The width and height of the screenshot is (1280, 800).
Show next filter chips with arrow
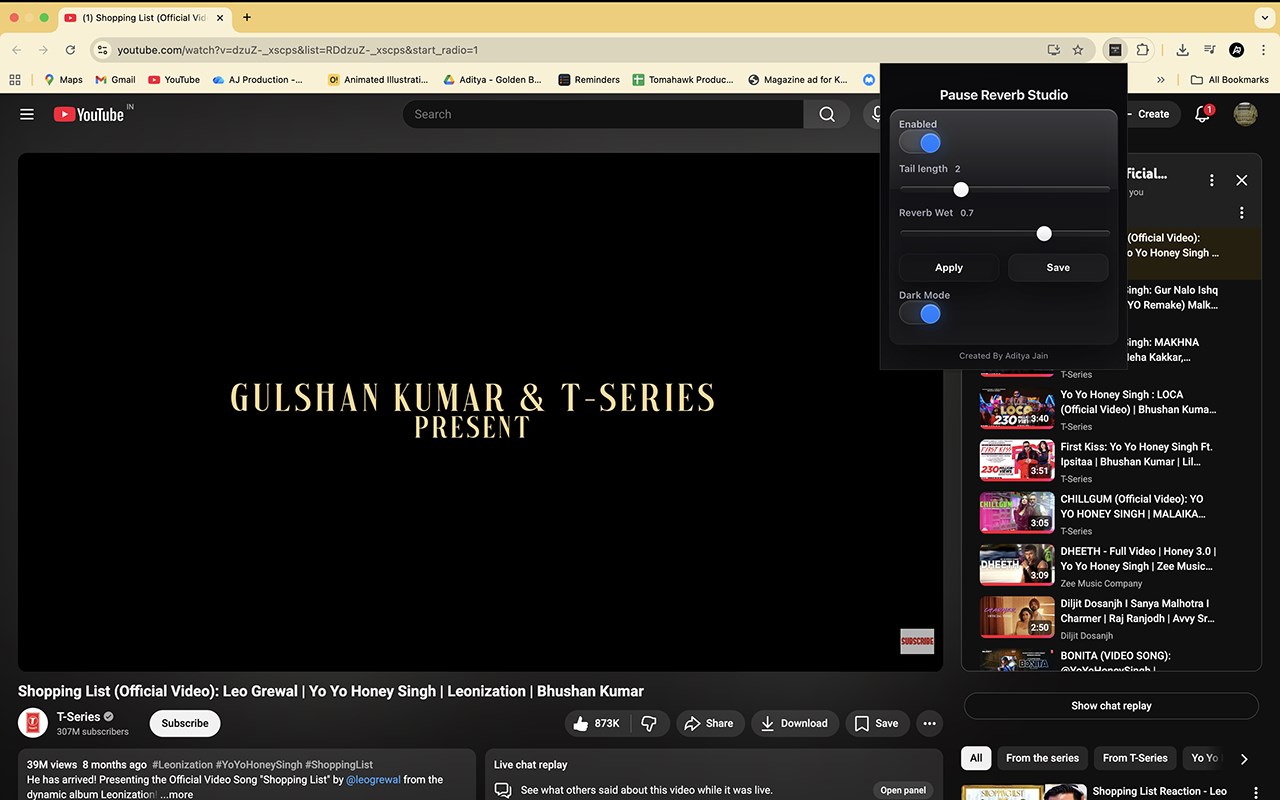[1244, 758]
